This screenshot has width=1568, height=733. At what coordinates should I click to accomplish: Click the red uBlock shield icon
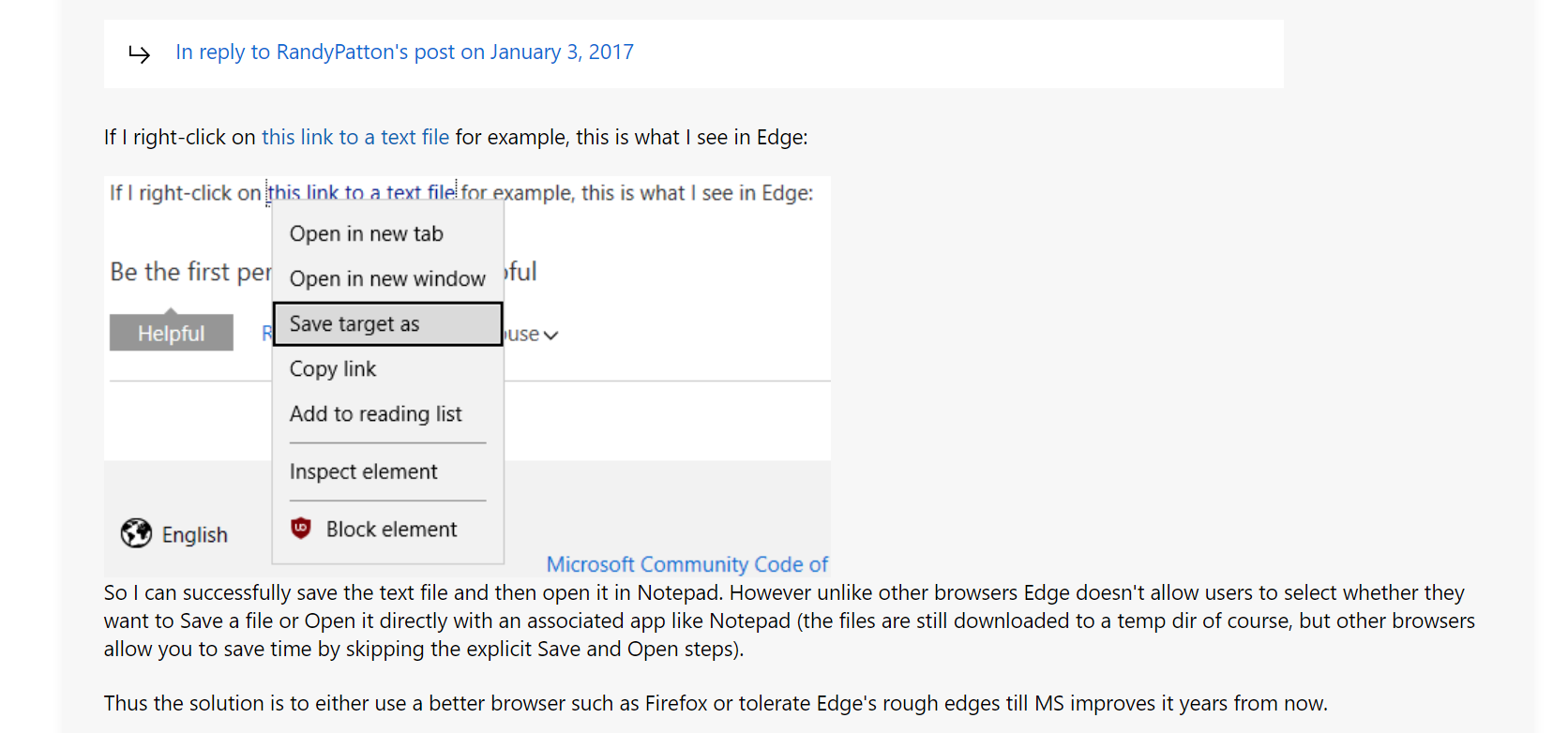click(x=300, y=529)
